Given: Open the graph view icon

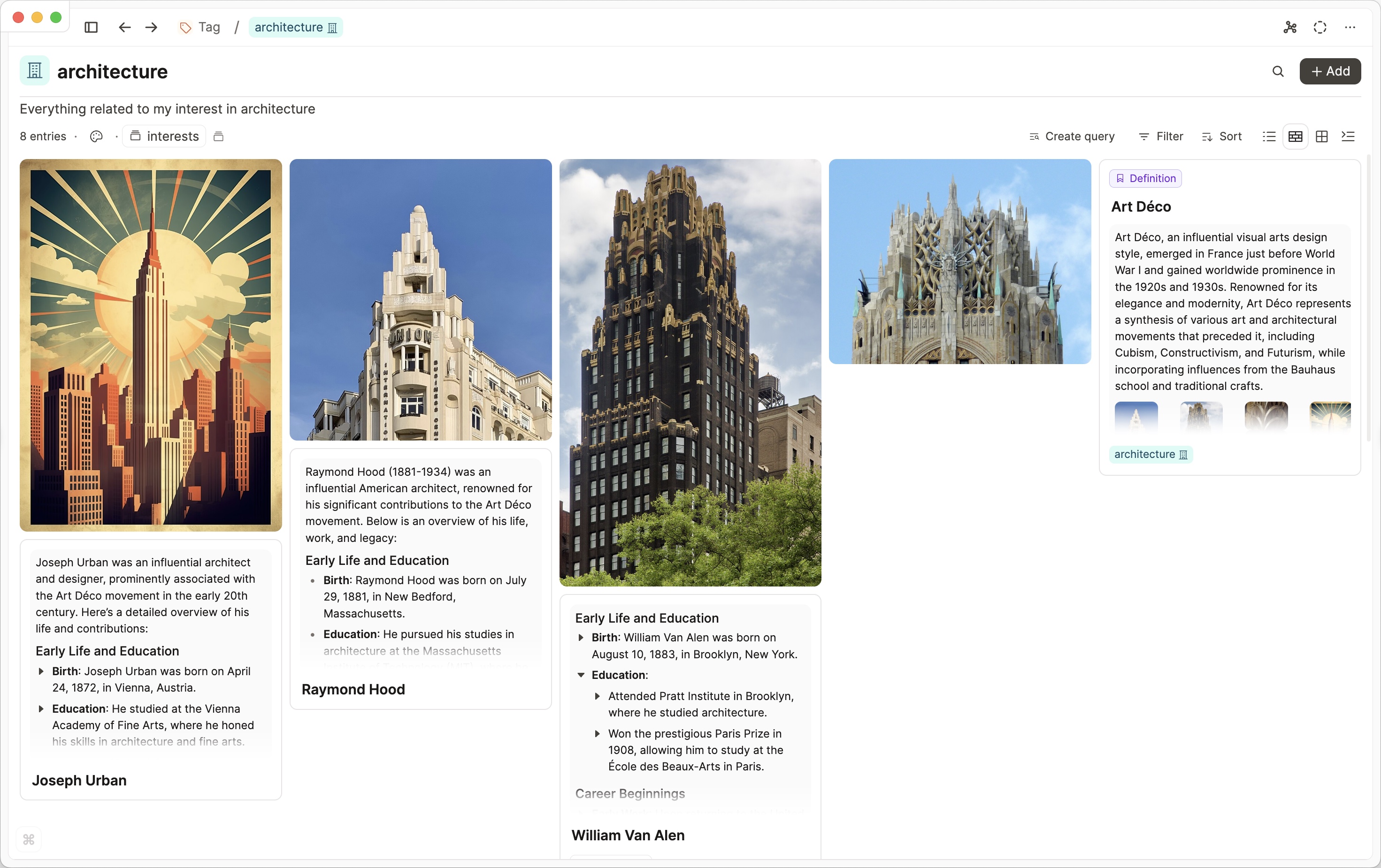Looking at the screenshot, I should pyautogui.click(x=1290, y=27).
